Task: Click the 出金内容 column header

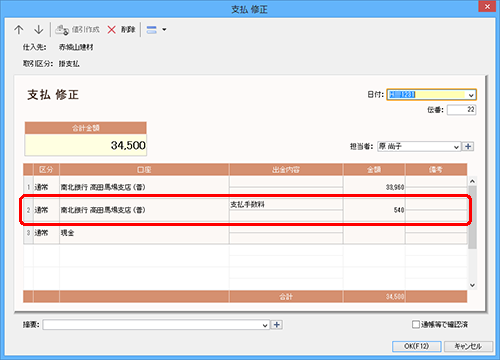Action: (286, 170)
